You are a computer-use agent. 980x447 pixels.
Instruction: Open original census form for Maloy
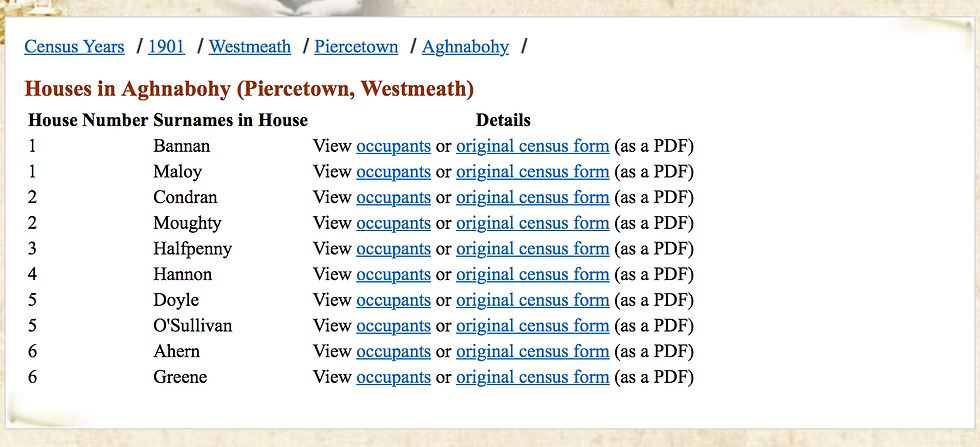532,172
